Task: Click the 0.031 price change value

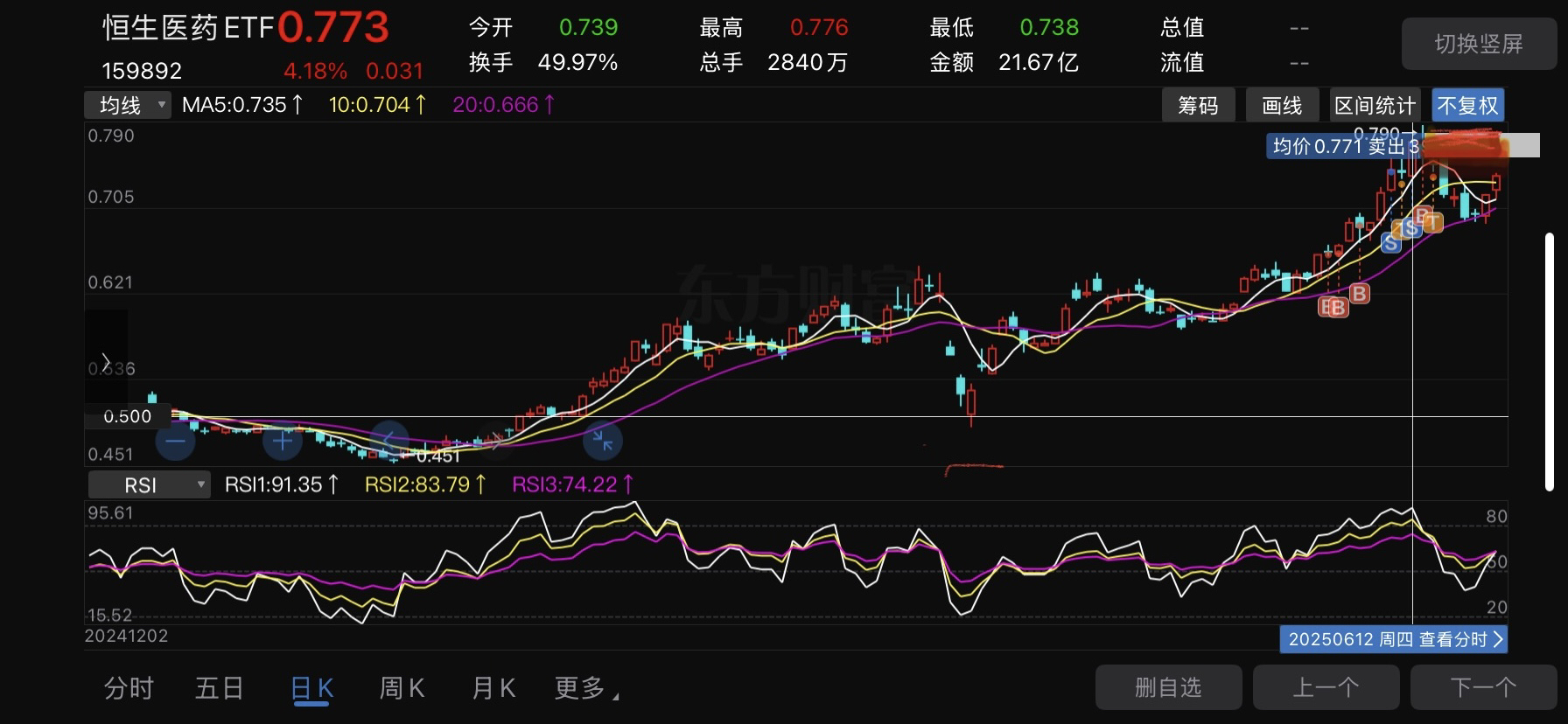Action: pos(395,71)
